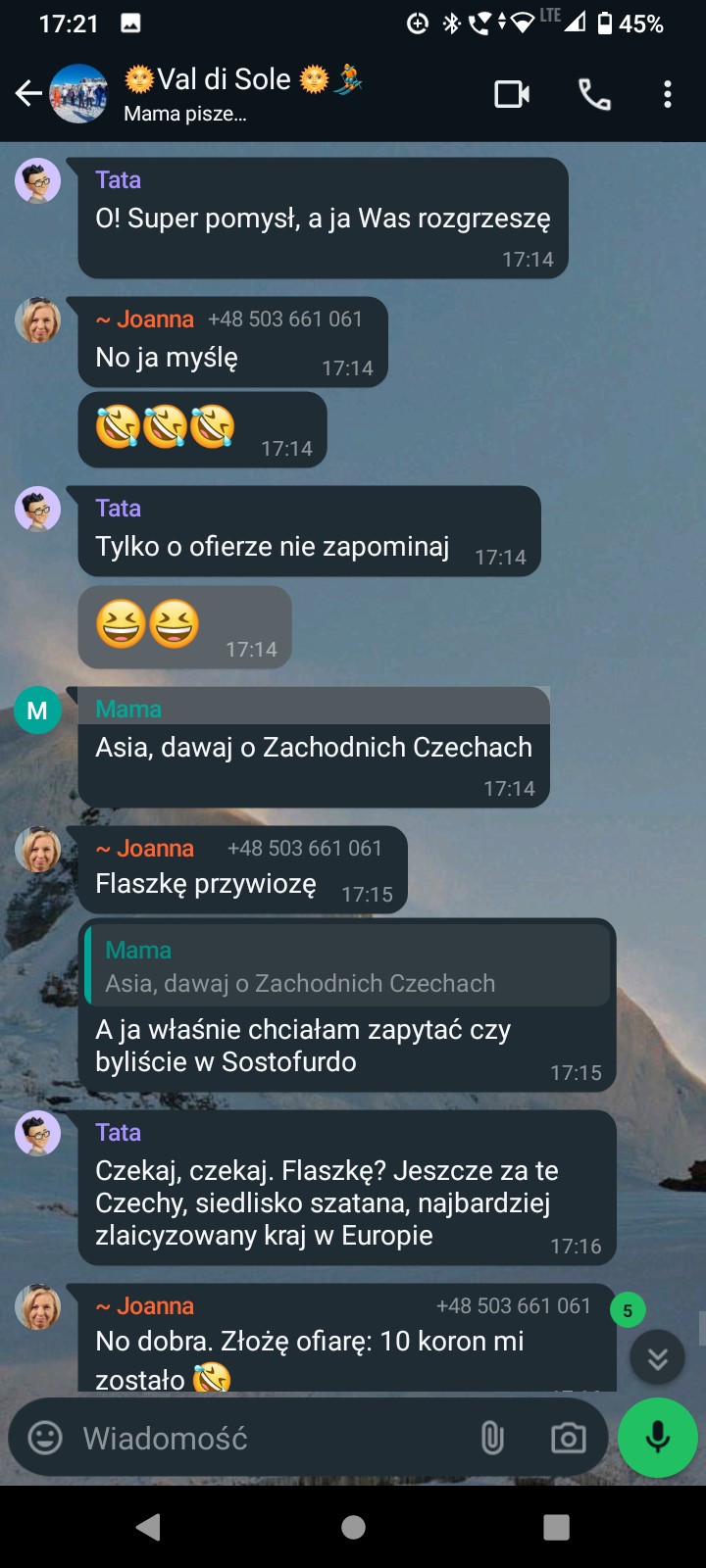This screenshot has height=1568, width=706.
Task: Tap the Android back triangle button
Action: 149,1527
